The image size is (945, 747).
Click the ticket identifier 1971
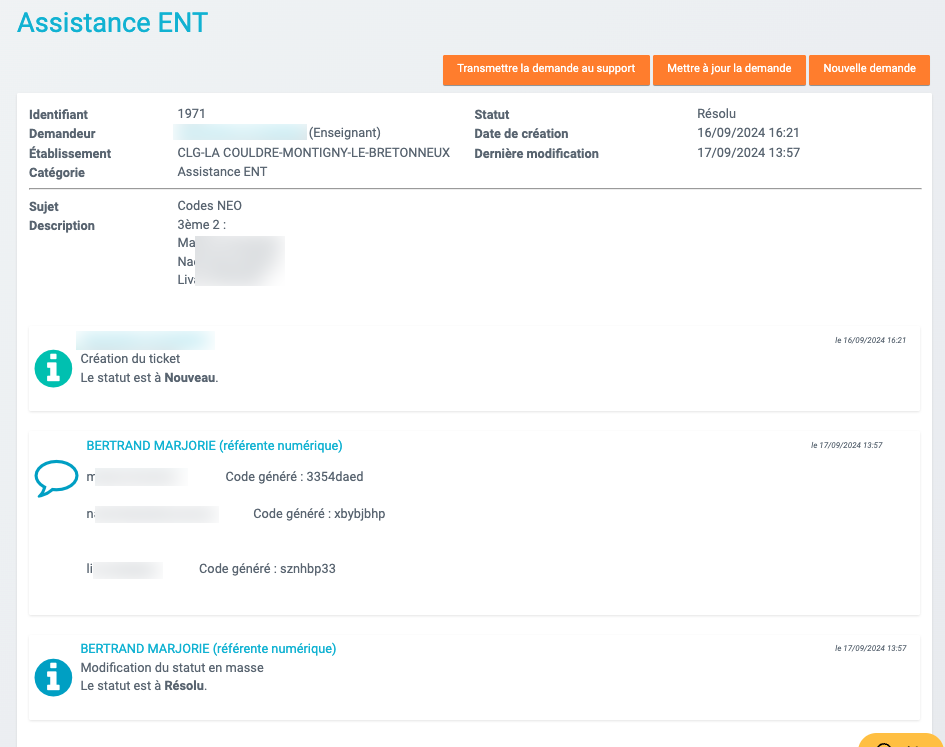click(x=191, y=114)
